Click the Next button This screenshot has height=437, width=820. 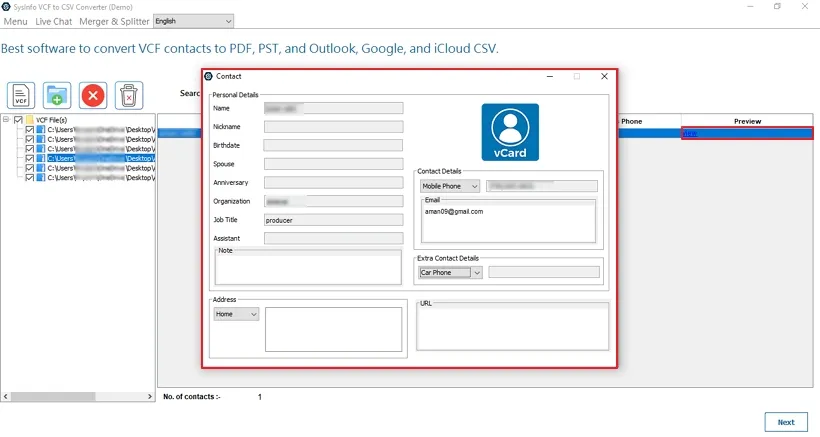(x=786, y=422)
